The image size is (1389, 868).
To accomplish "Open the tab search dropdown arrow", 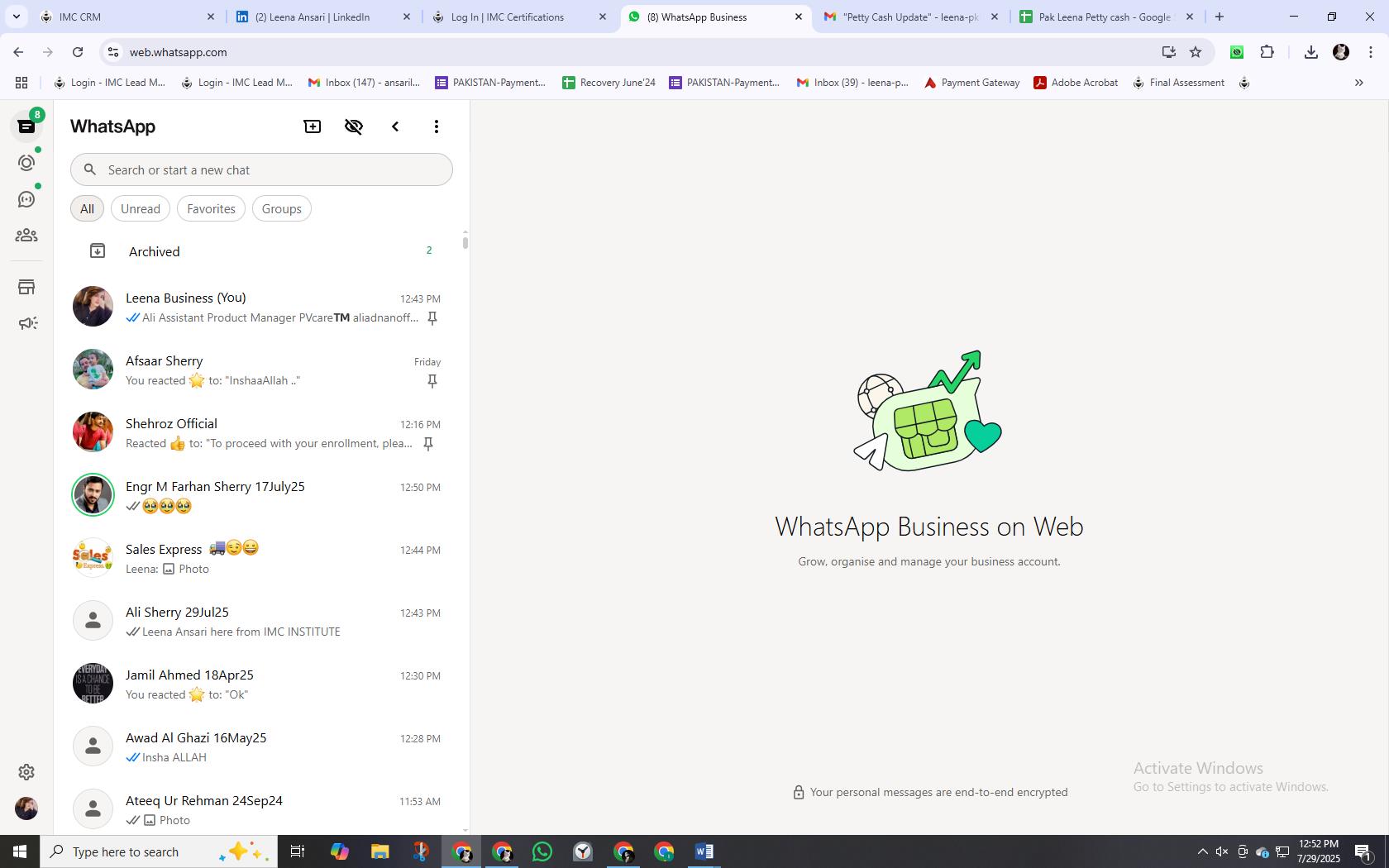I will tap(16, 17).
